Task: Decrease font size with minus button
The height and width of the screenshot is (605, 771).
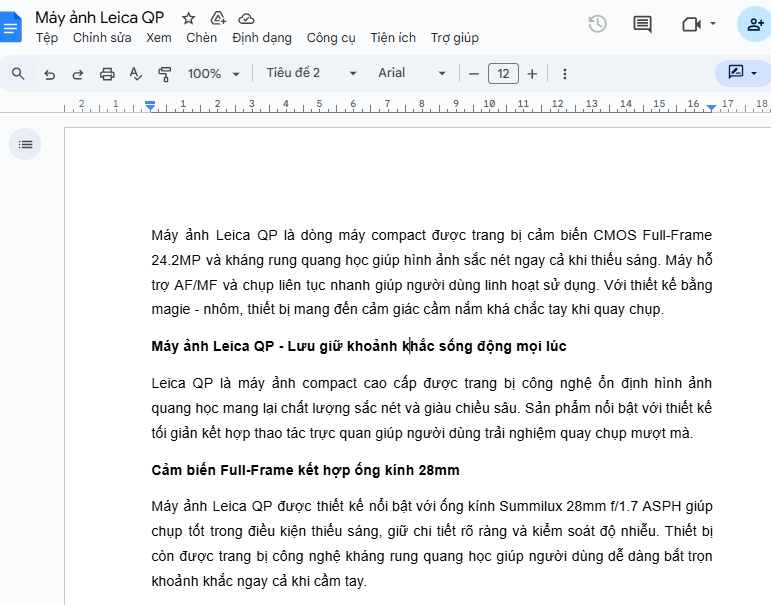Action: click(474, 74)
